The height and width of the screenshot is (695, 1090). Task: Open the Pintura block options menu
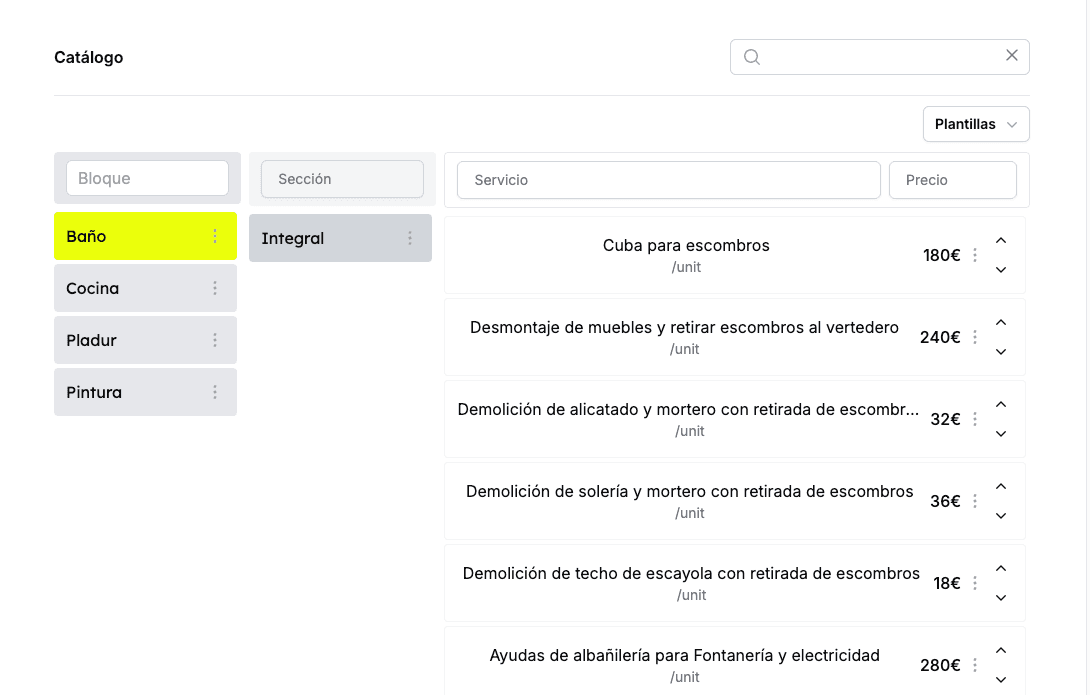(214, 392)
